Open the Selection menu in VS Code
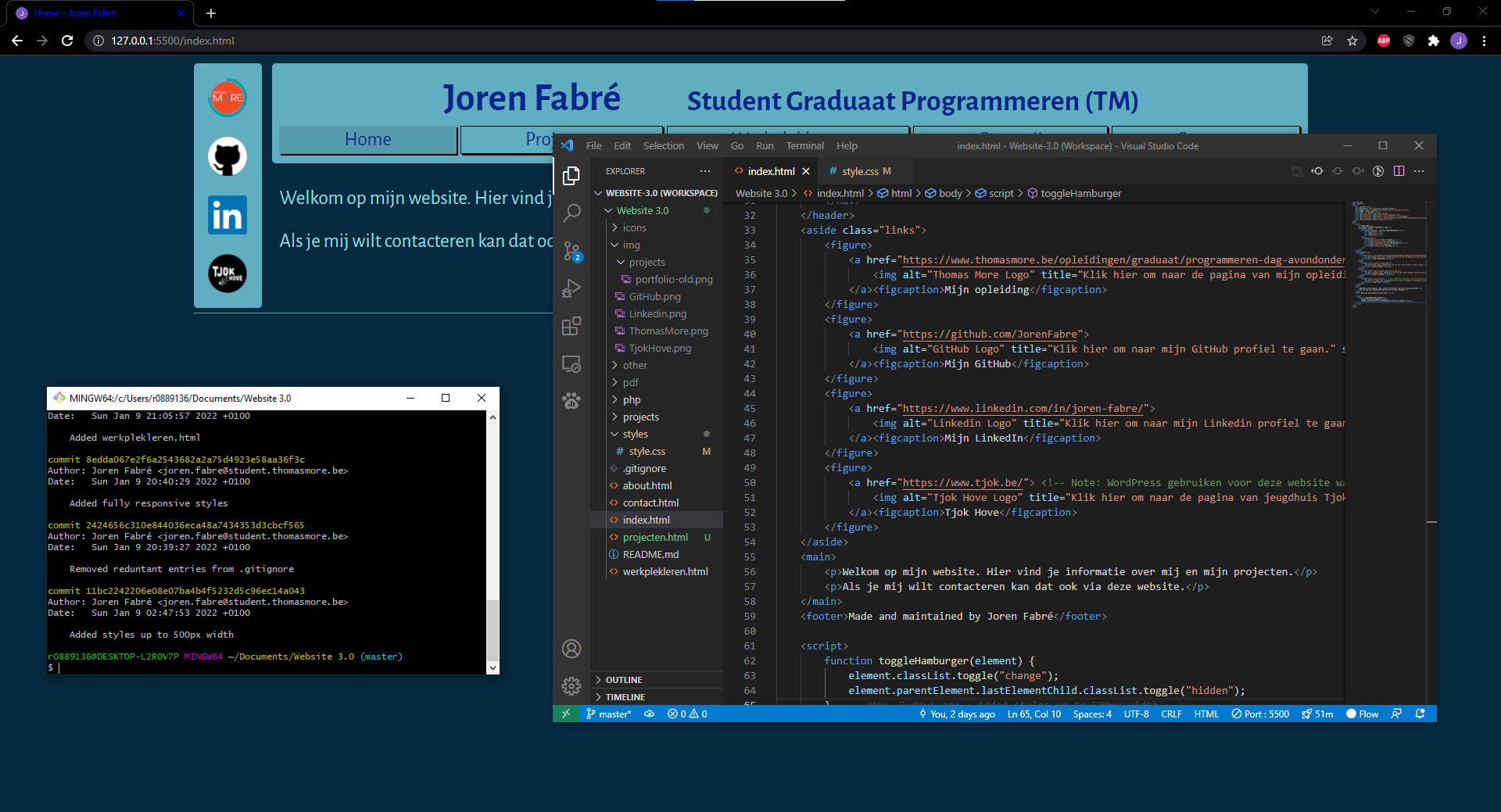Screen dimensions: 1501x812 (x=664, y=145)
